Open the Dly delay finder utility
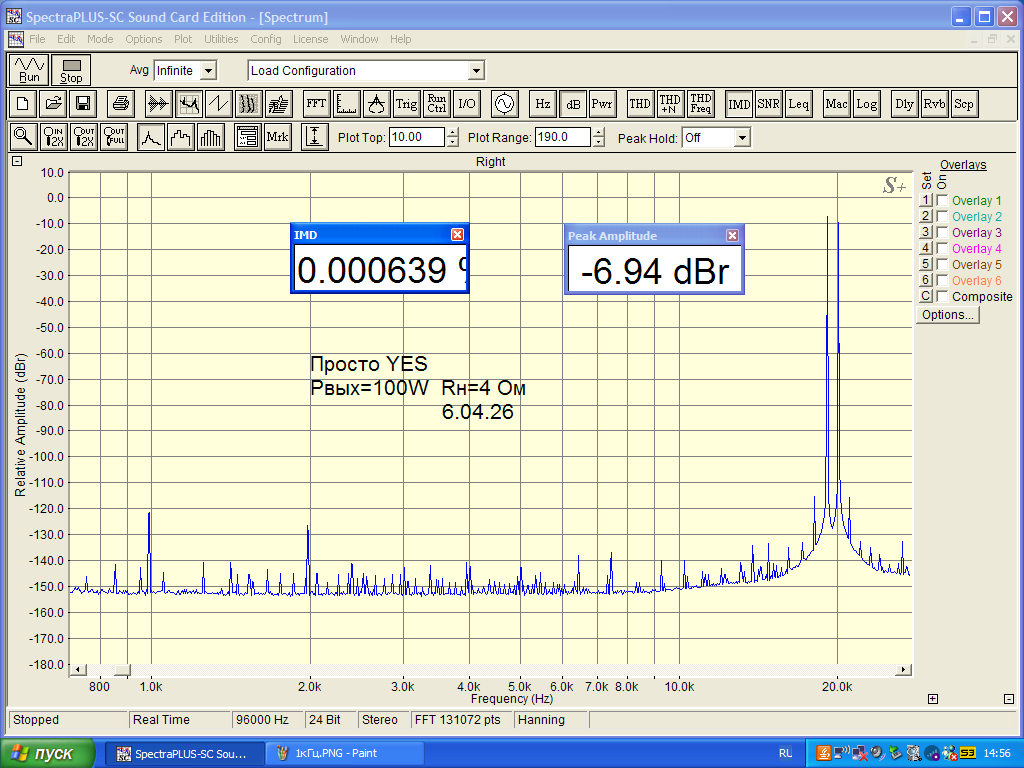 pos(904,104)
